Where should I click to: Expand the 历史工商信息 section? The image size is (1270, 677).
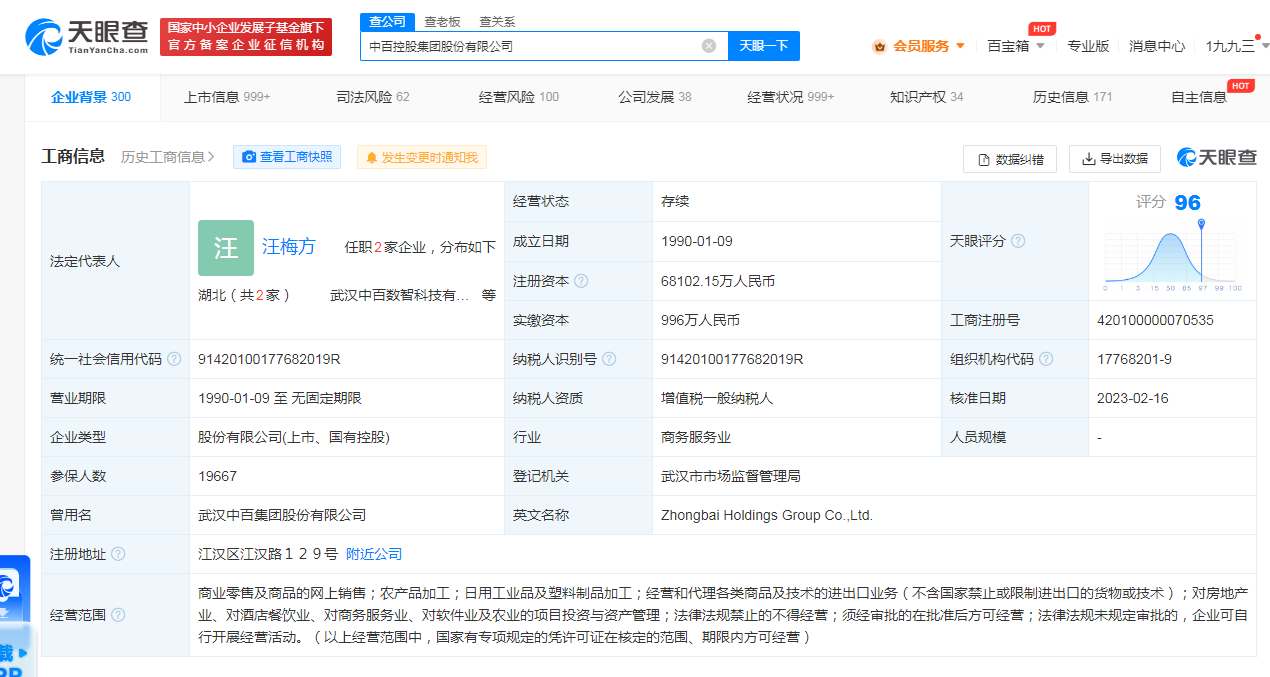(x=168, y=157)
